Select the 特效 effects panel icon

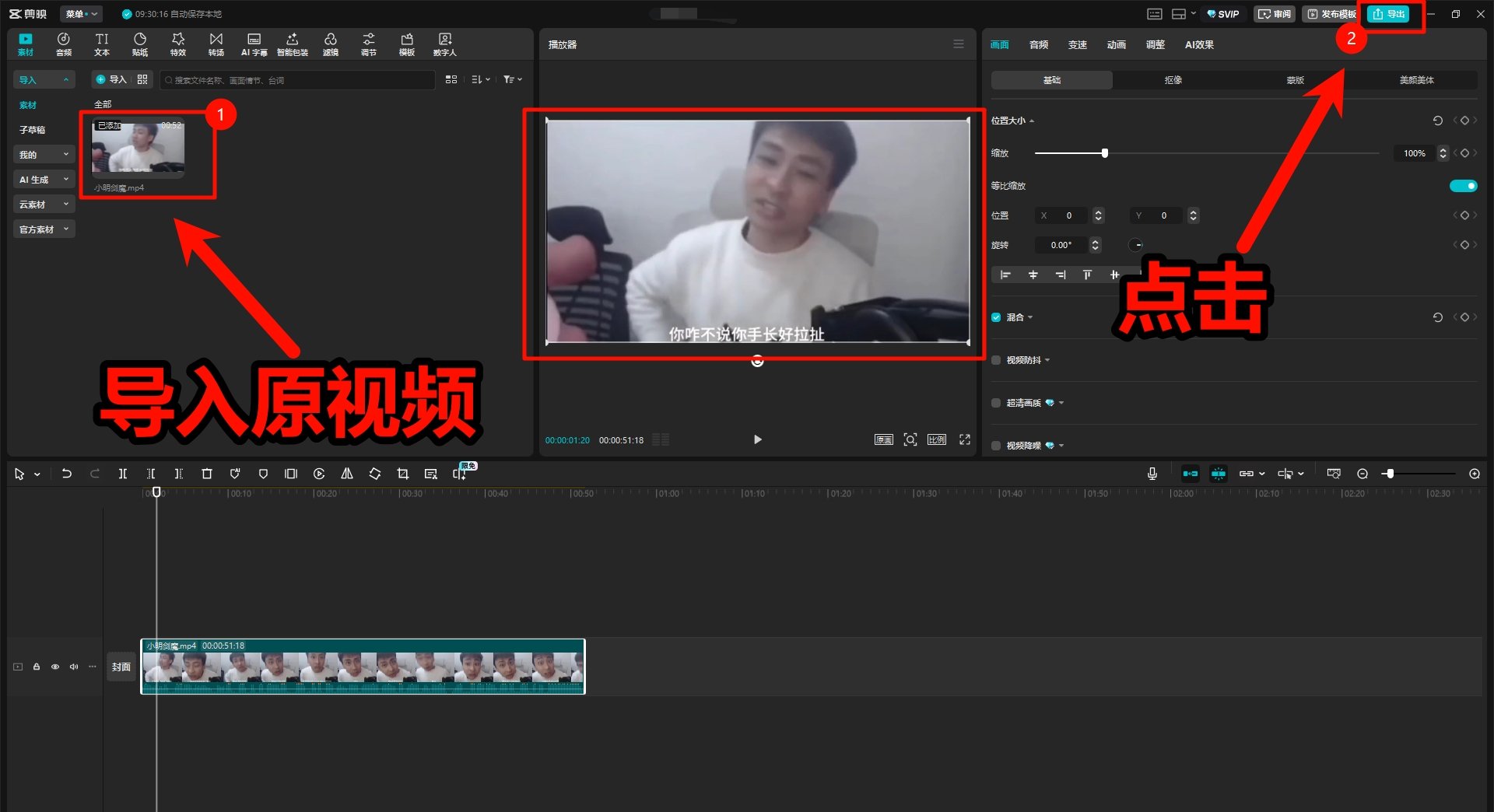tap(178, 43)
